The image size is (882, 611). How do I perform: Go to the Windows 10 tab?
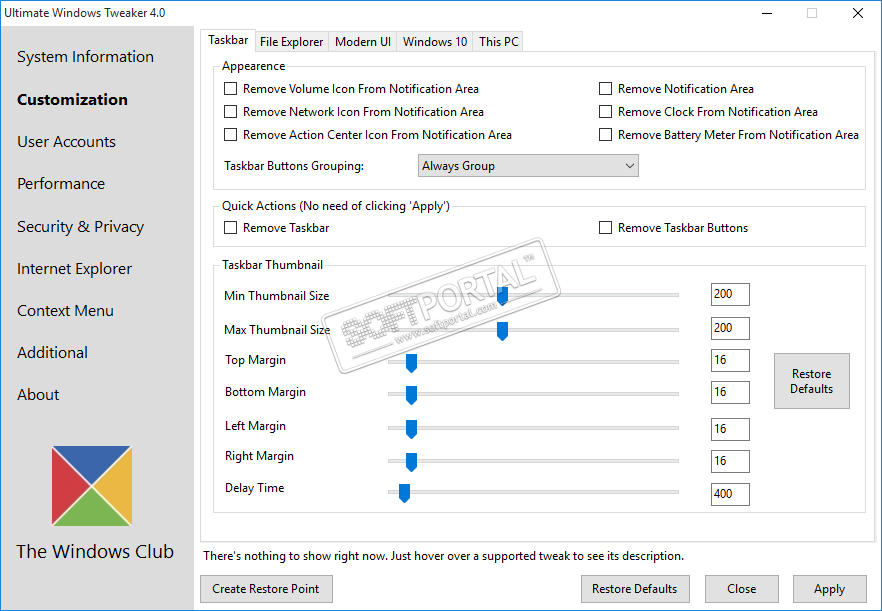click(x=435, y=42)
